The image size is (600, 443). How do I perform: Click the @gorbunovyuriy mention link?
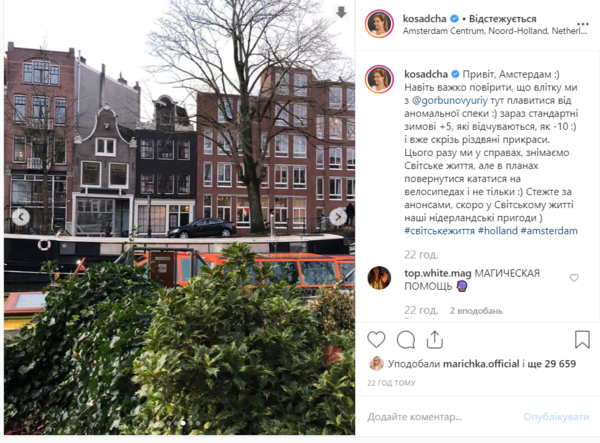pyautogui.click(x=450, y=101)
